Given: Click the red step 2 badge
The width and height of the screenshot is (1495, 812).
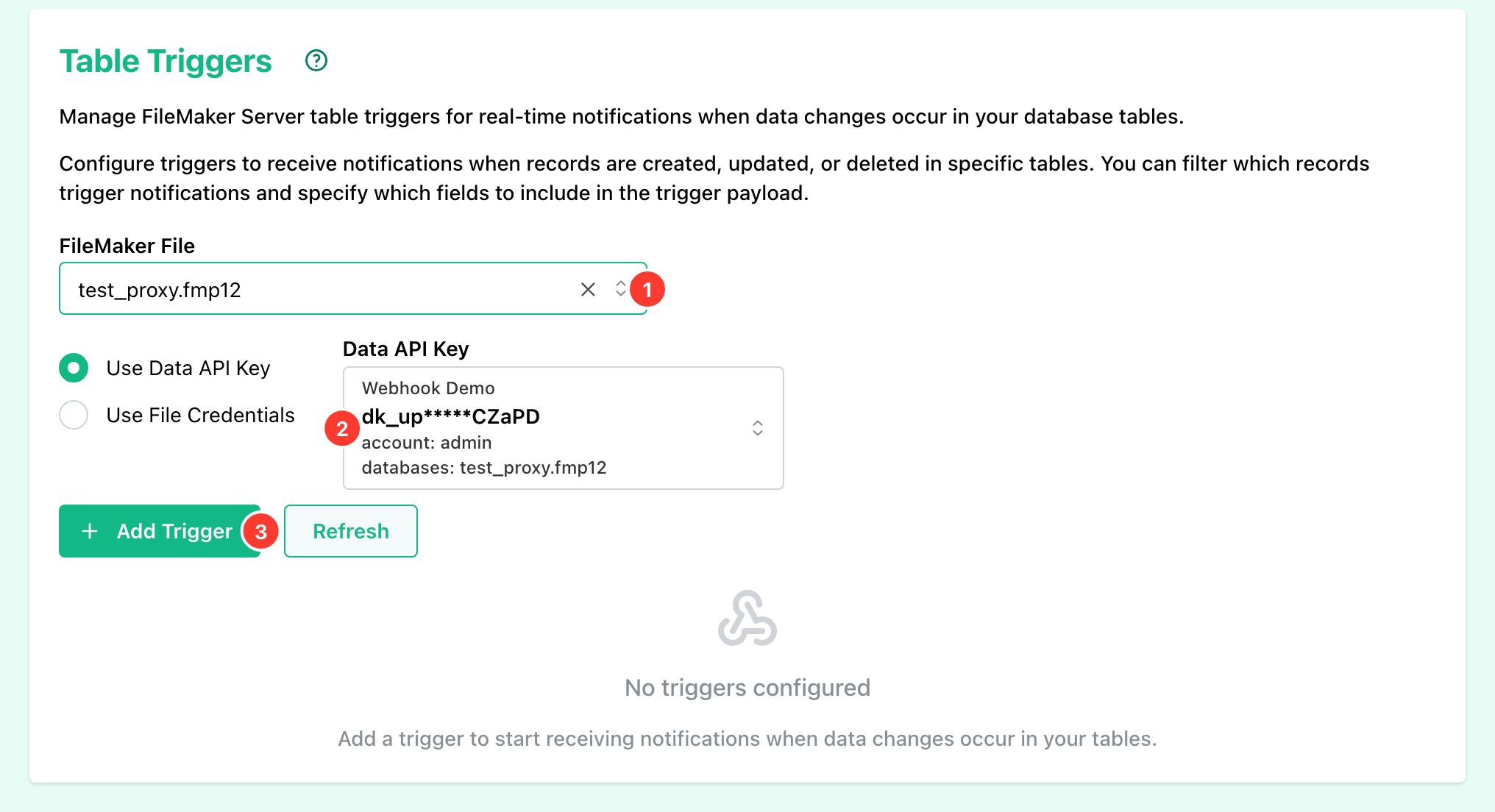Looking at the screenshot, I should (342, 429).
